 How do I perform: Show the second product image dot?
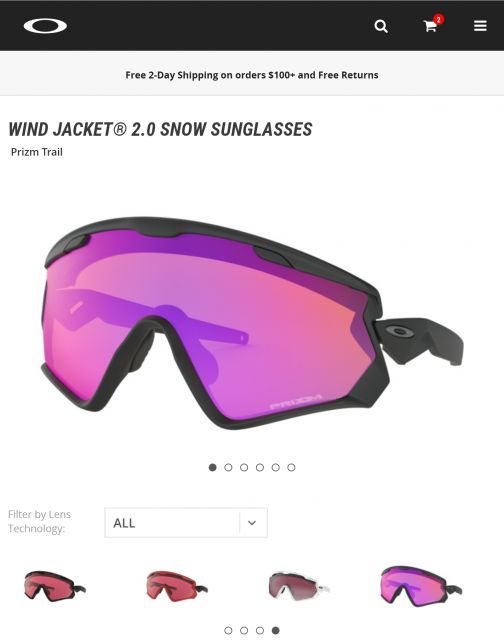[x=228, y=467]
